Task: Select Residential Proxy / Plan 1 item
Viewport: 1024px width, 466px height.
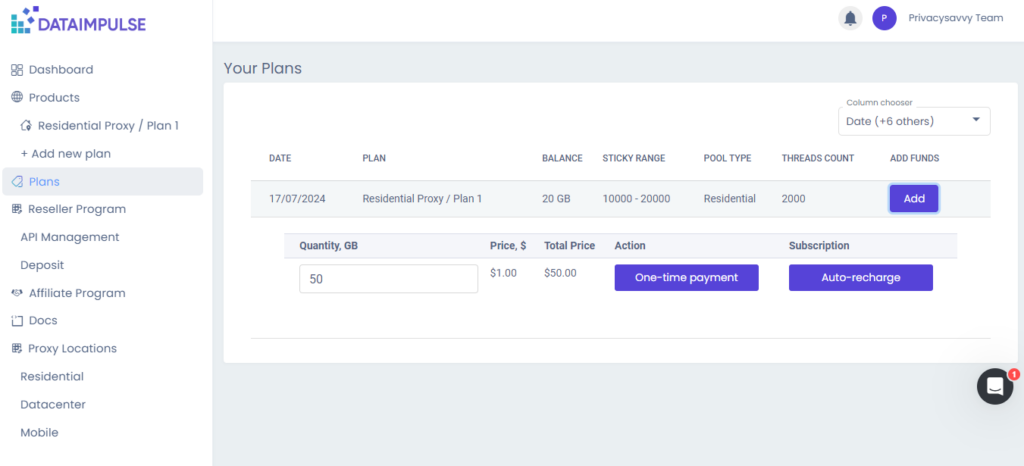Action: point(108,126)
